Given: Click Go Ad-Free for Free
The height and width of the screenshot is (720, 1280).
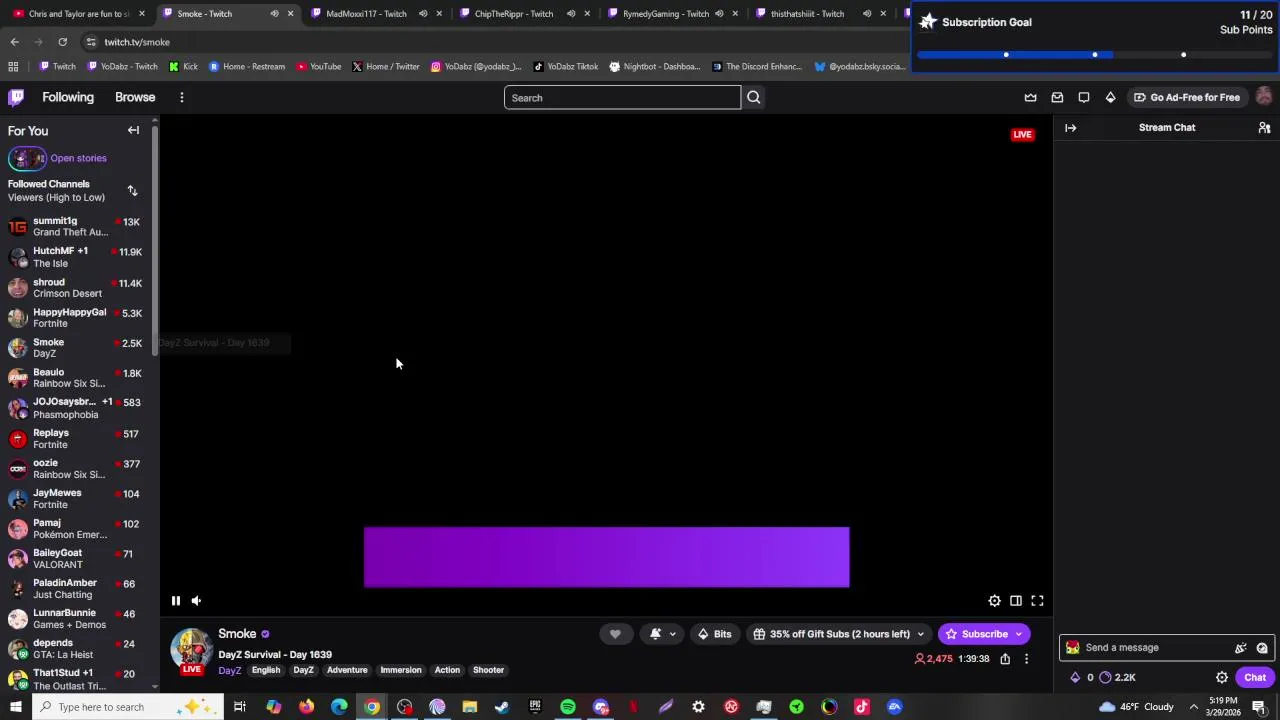Looking at the screenshot, I should click(1186, 97).
